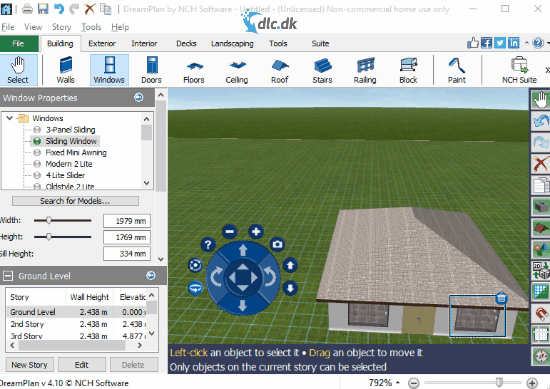Choose the Roof tool
Viewport: 550px width, 389px height.
pyautogui.click(x=280, y=70)
